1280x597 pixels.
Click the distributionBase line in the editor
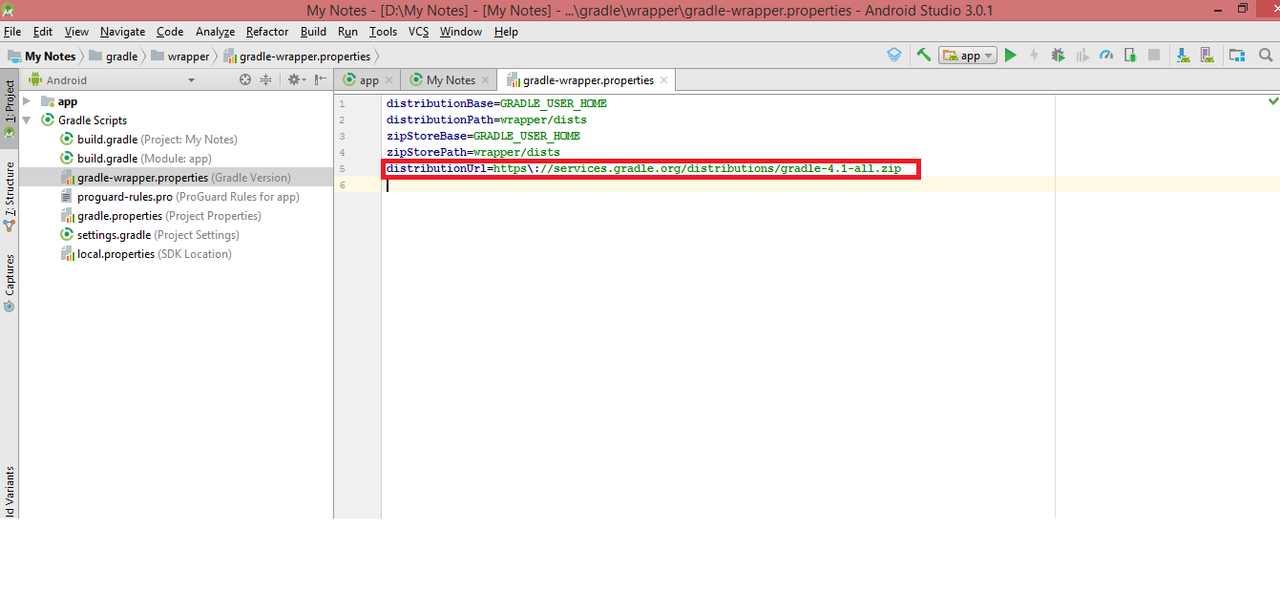tap(496, 103)
